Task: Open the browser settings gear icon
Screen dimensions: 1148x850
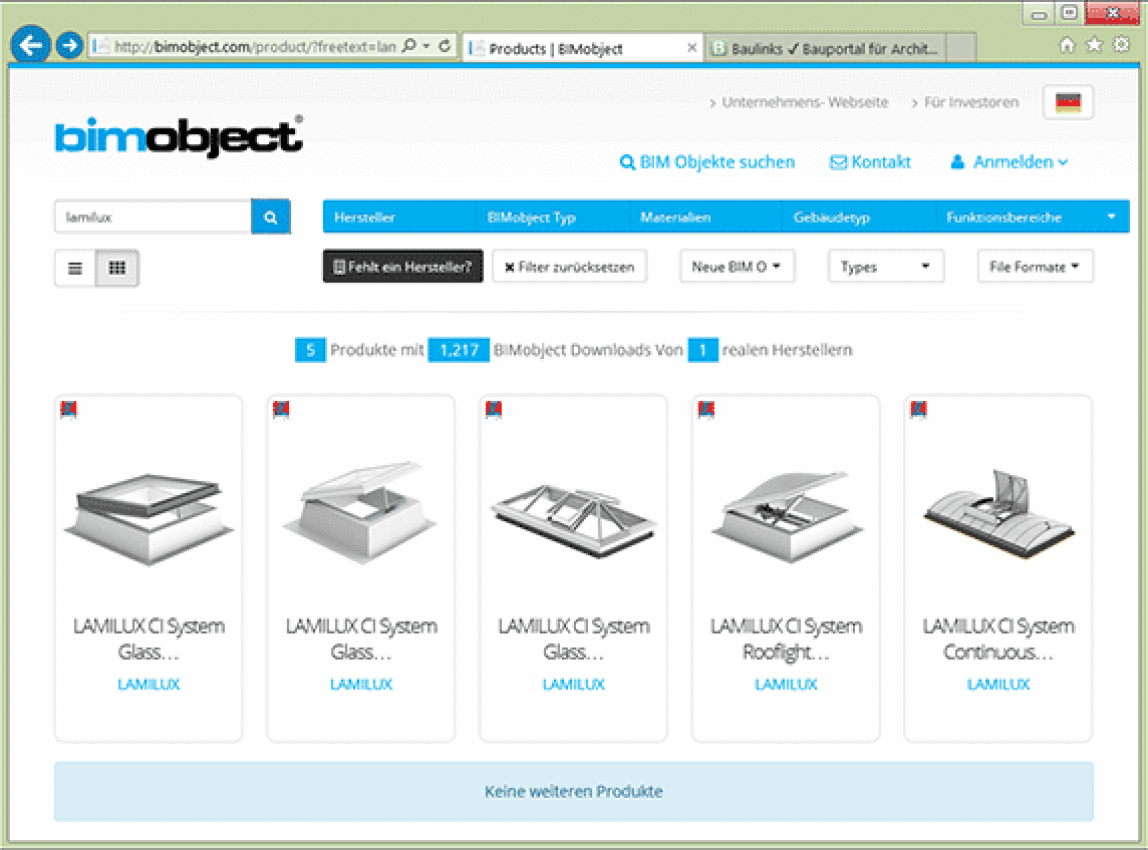Action: (x=1121, y=45)
